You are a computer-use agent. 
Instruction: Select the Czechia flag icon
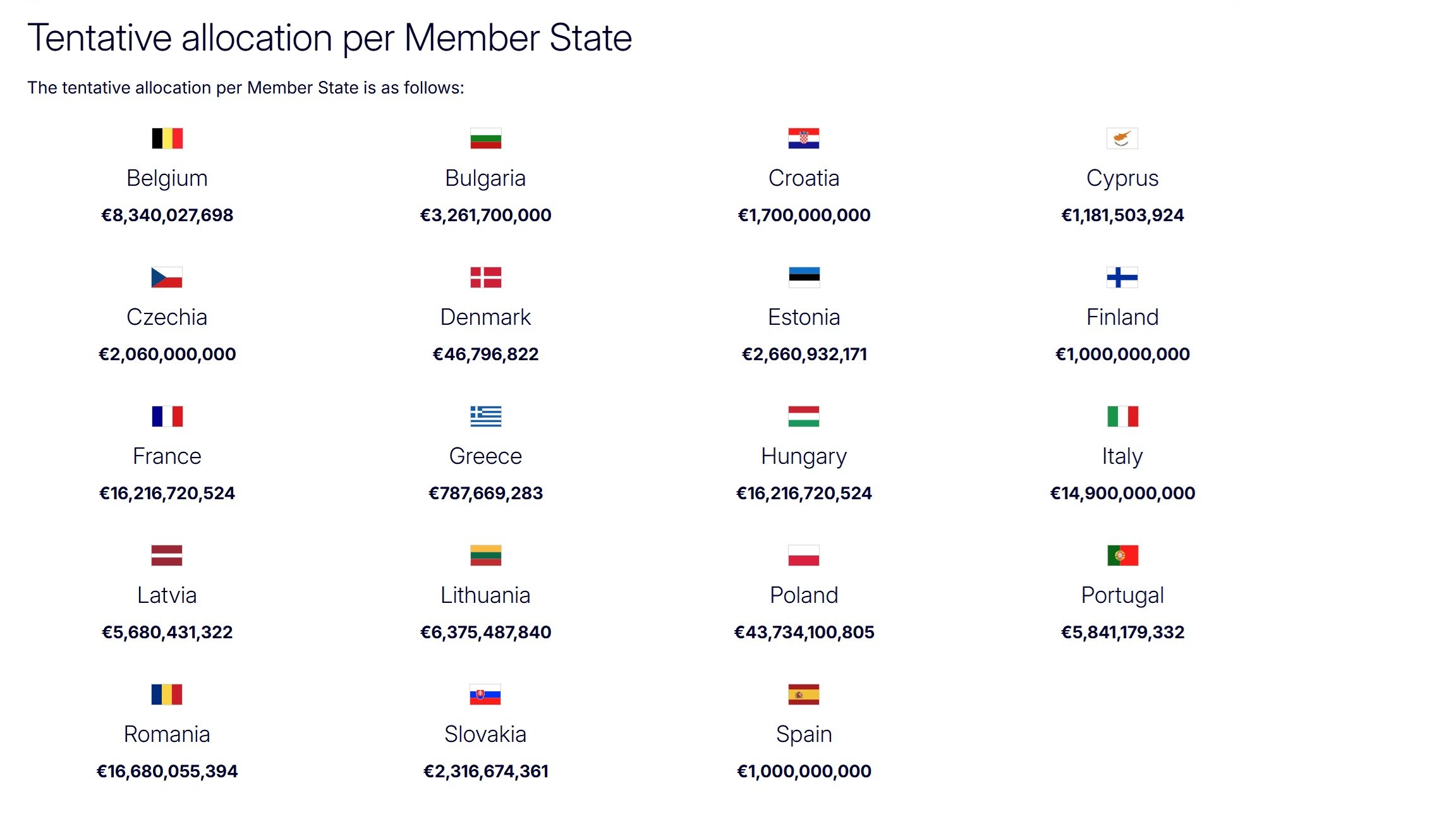click(x=167, y=277)
